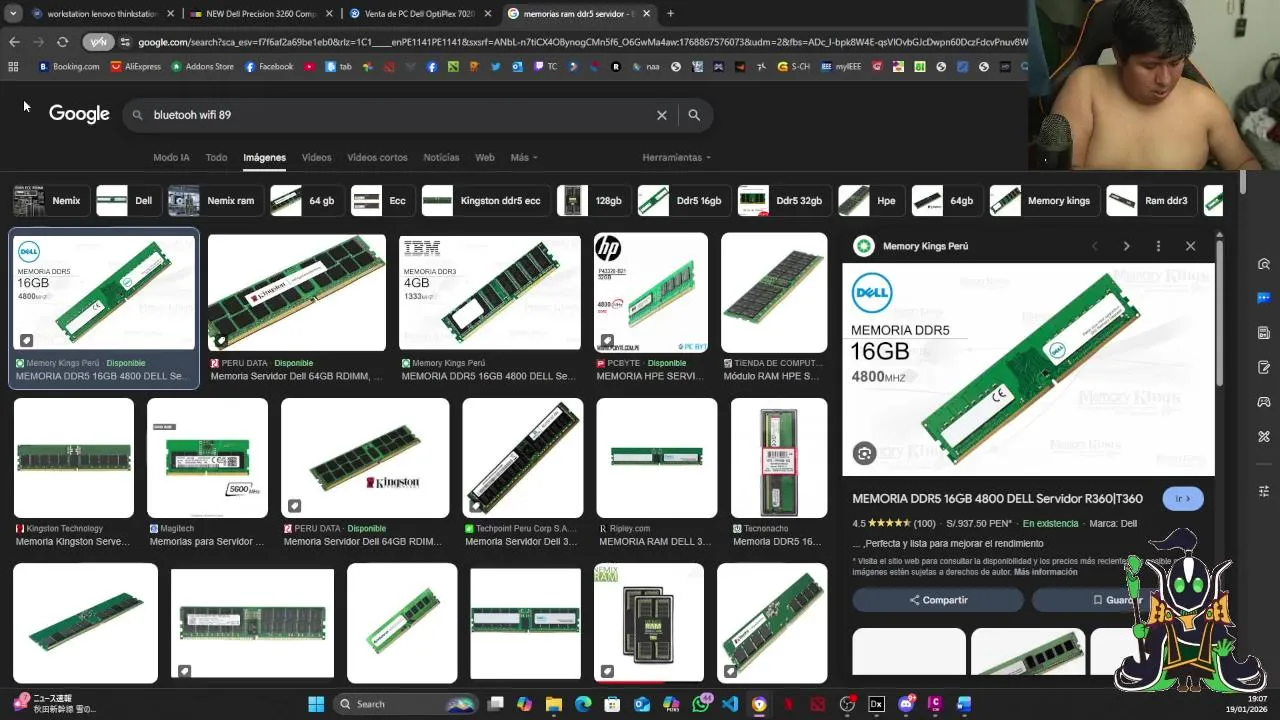Viewport: 1280px width, 720px height.
Task: Open the tools sidebar icon
Action: click(1264, 436)
